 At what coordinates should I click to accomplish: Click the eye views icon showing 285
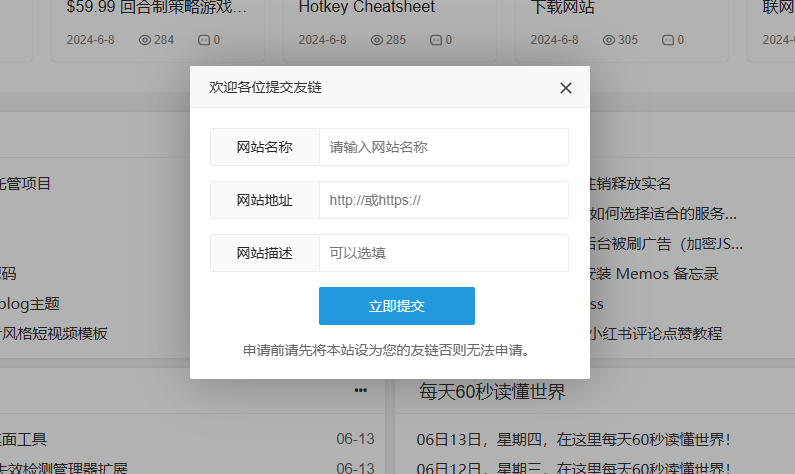[x=377, y=40]
